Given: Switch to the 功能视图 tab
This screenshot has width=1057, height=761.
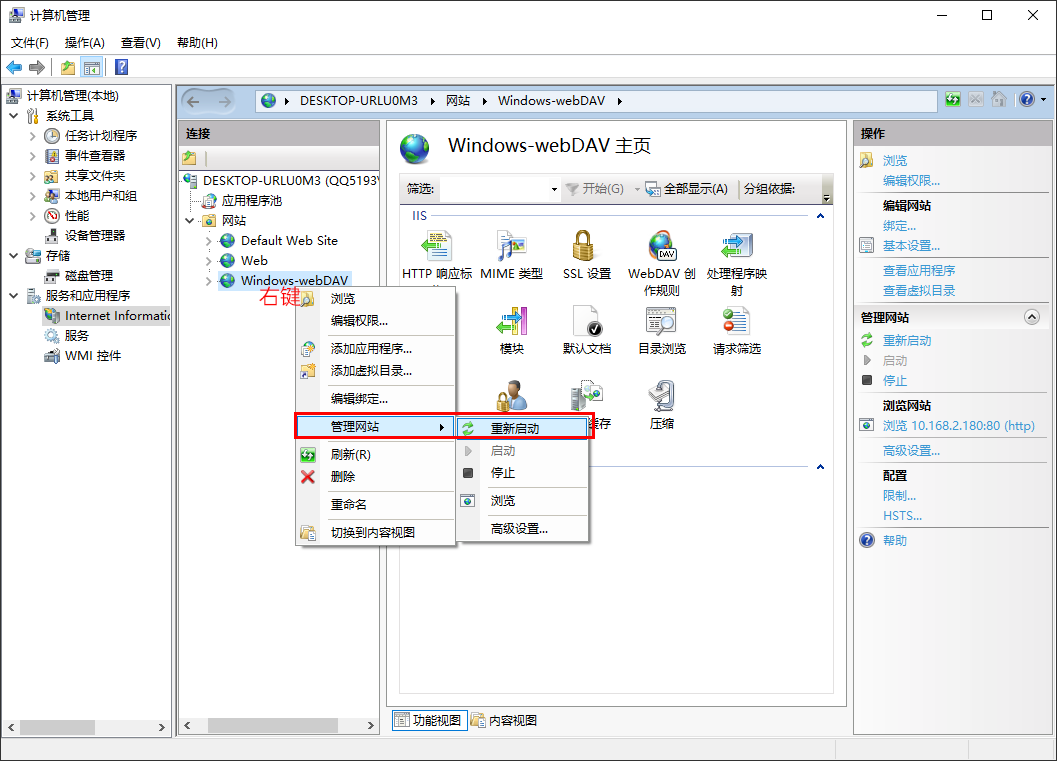Looking at the screenshot, I should (x=429, y=721).
